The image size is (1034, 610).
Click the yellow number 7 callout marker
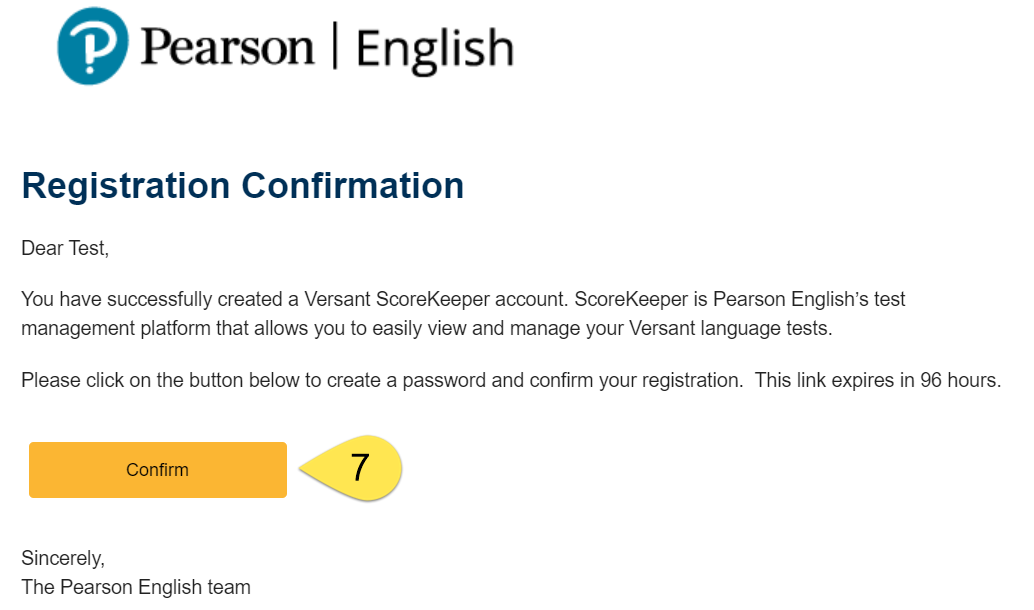coord(358,468)
